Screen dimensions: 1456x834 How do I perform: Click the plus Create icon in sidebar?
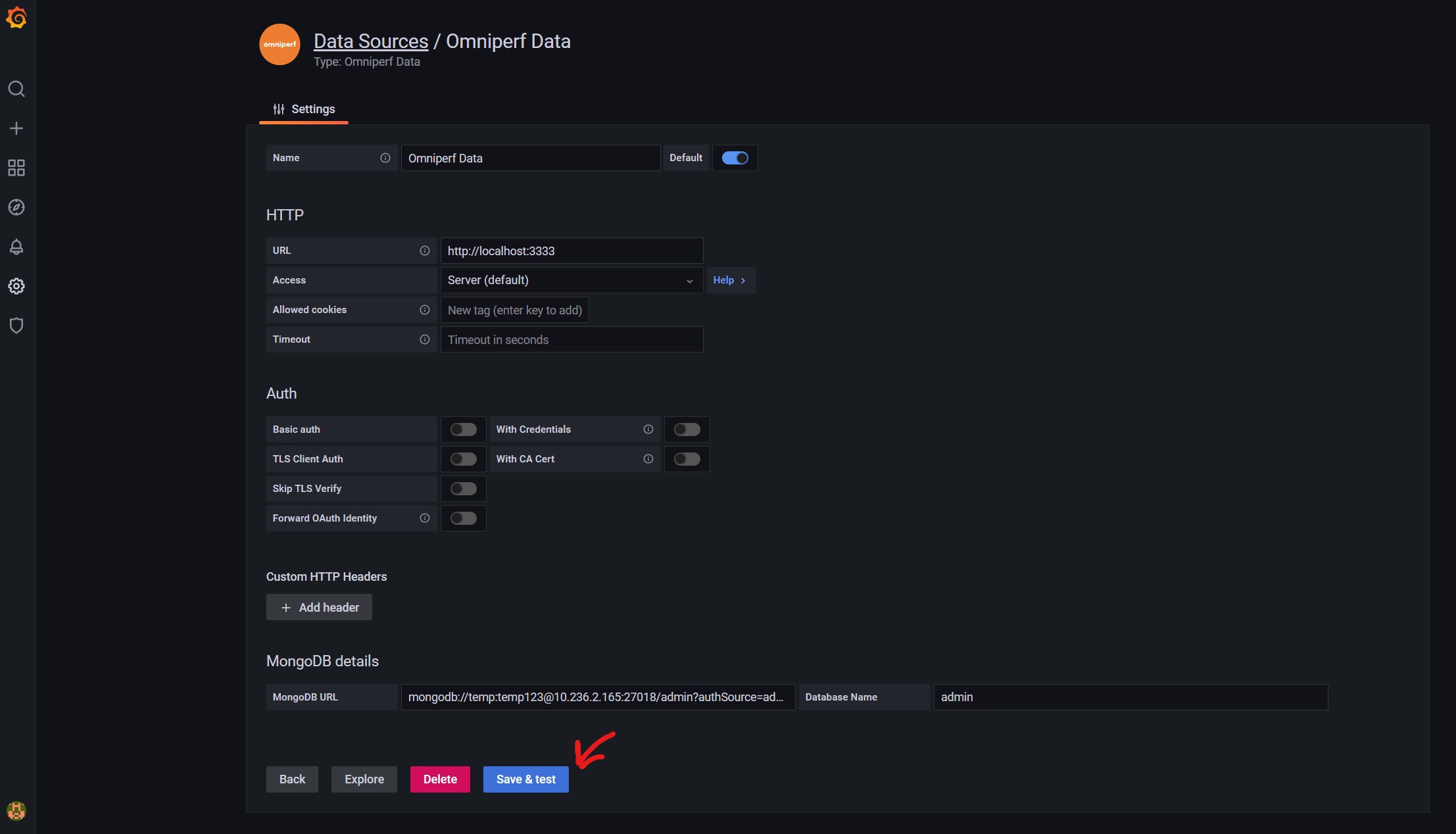click(16, 128)
